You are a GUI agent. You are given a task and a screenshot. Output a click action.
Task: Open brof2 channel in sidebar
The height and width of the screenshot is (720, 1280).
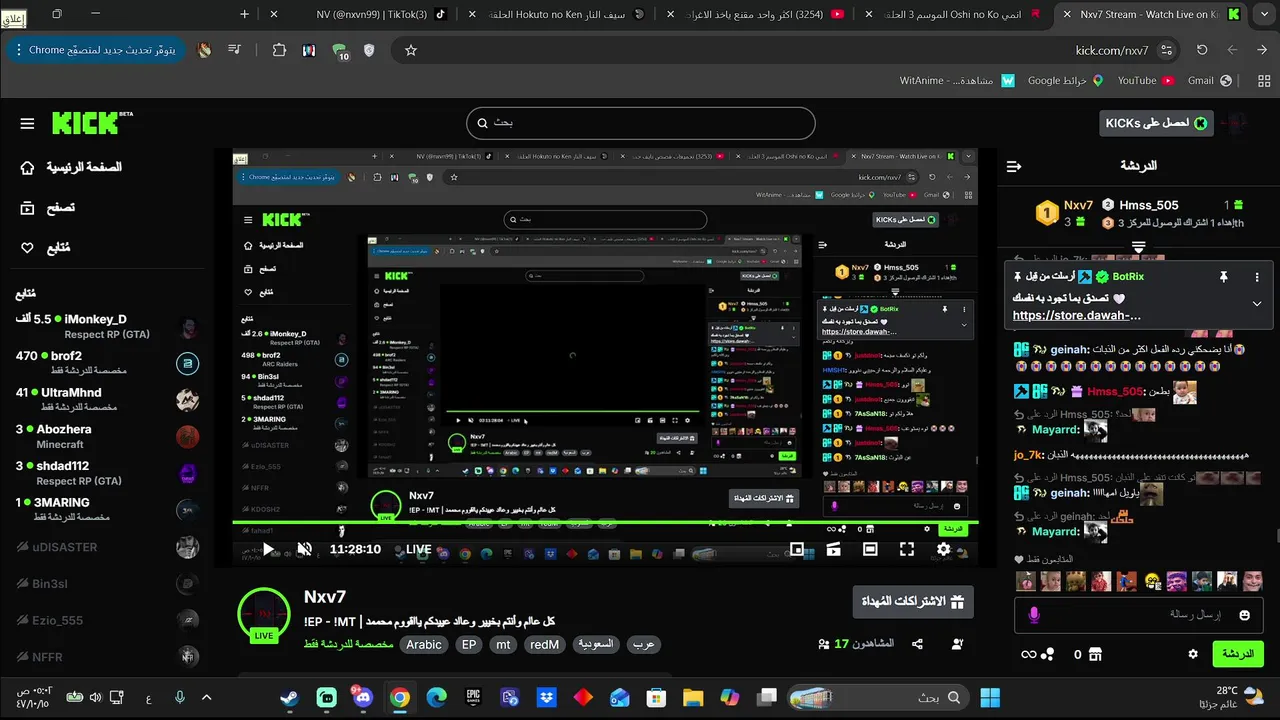(x=107, y=362)
